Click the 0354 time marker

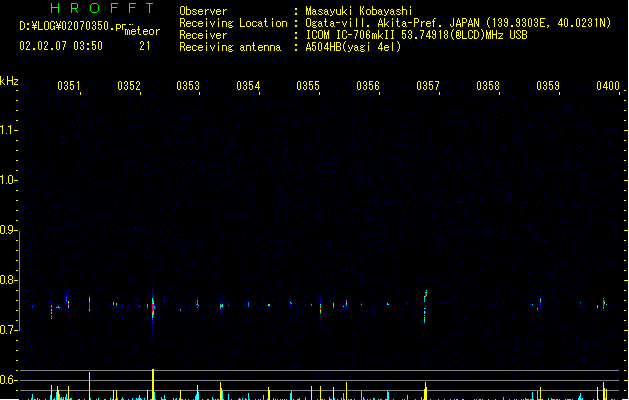[x=248, y=85]
